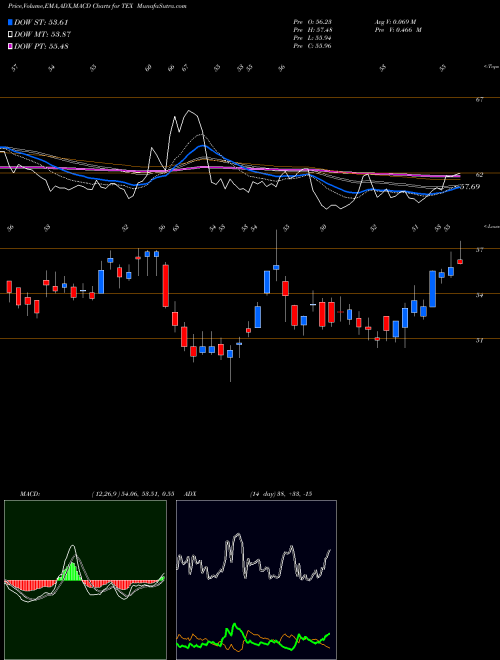Click the 62 price axis label
500x660 pixels.
[479, 174]
